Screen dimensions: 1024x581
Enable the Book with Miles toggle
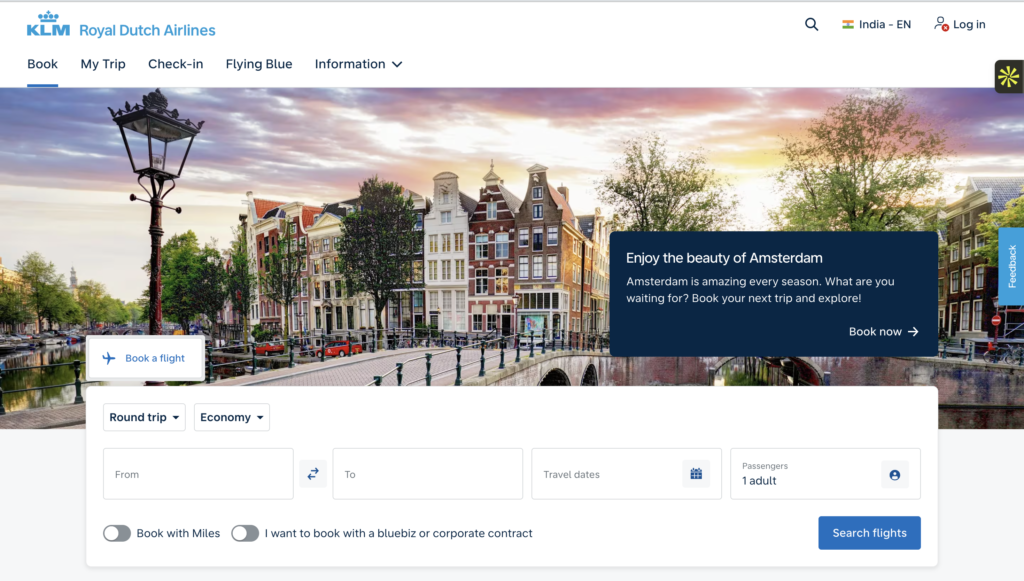(117, 533)
